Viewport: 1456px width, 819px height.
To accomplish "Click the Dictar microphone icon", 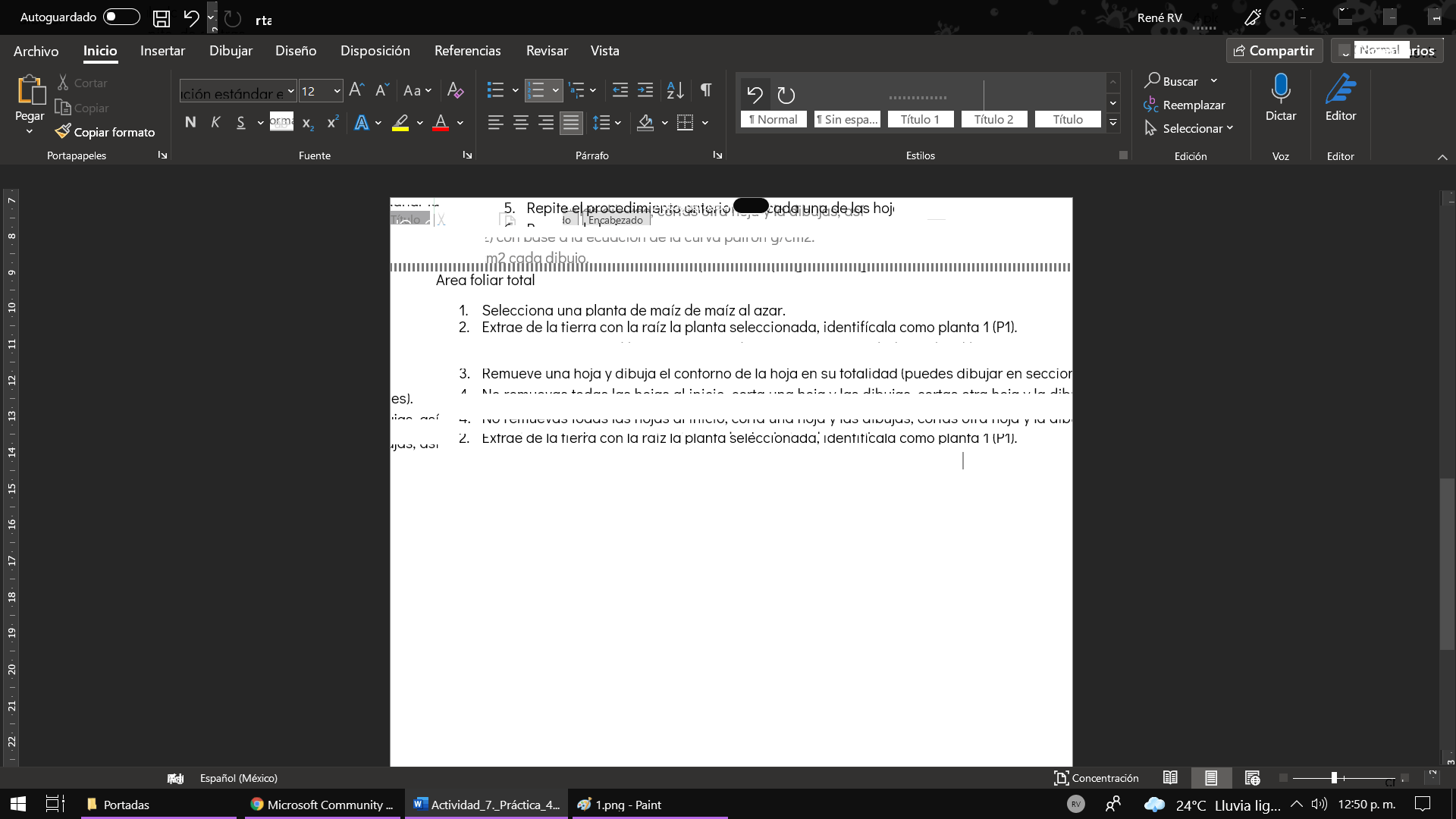I will (x=1280, y=89).
